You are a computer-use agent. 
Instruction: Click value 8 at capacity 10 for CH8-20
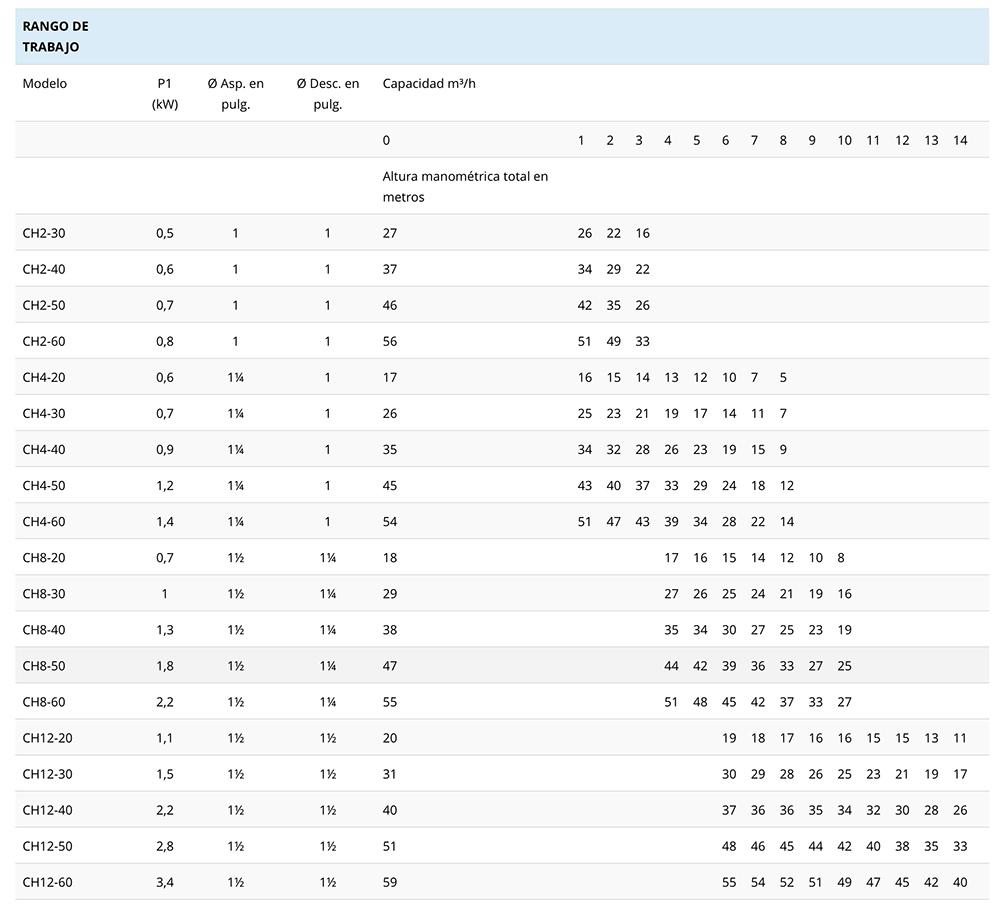841,558
